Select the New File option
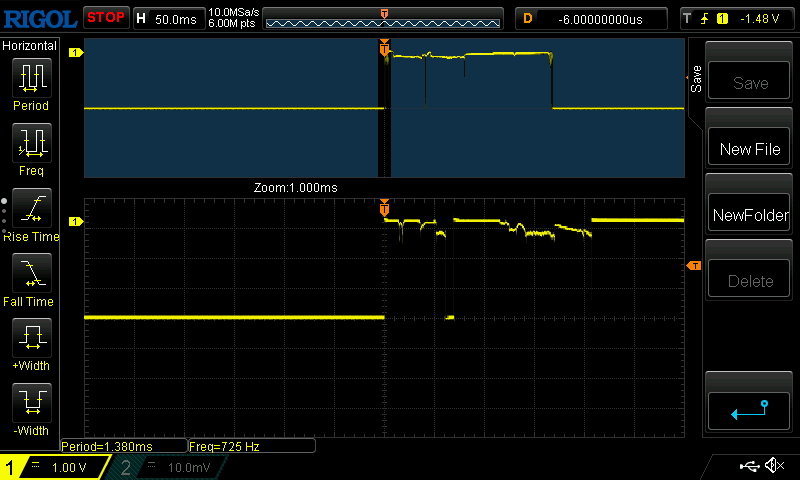The image size is (800, 480). [x=750, y=149]
